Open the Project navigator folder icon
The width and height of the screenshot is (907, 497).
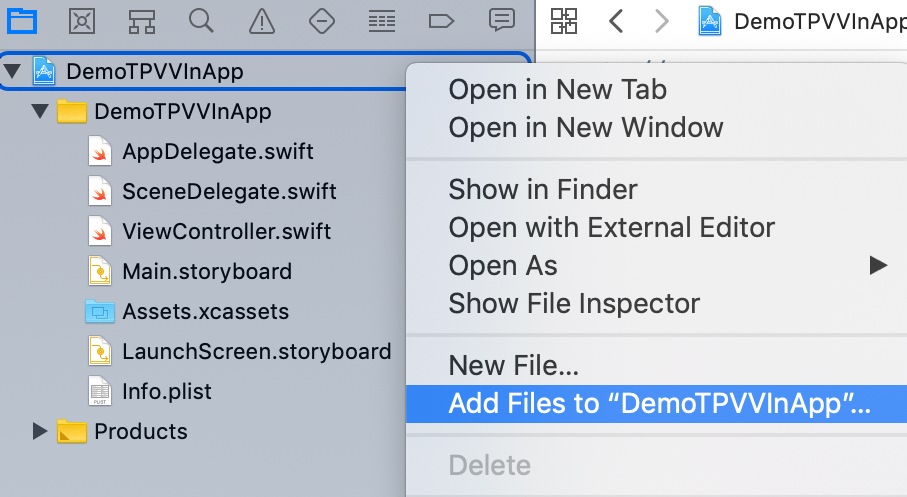[x=22, y=19]
